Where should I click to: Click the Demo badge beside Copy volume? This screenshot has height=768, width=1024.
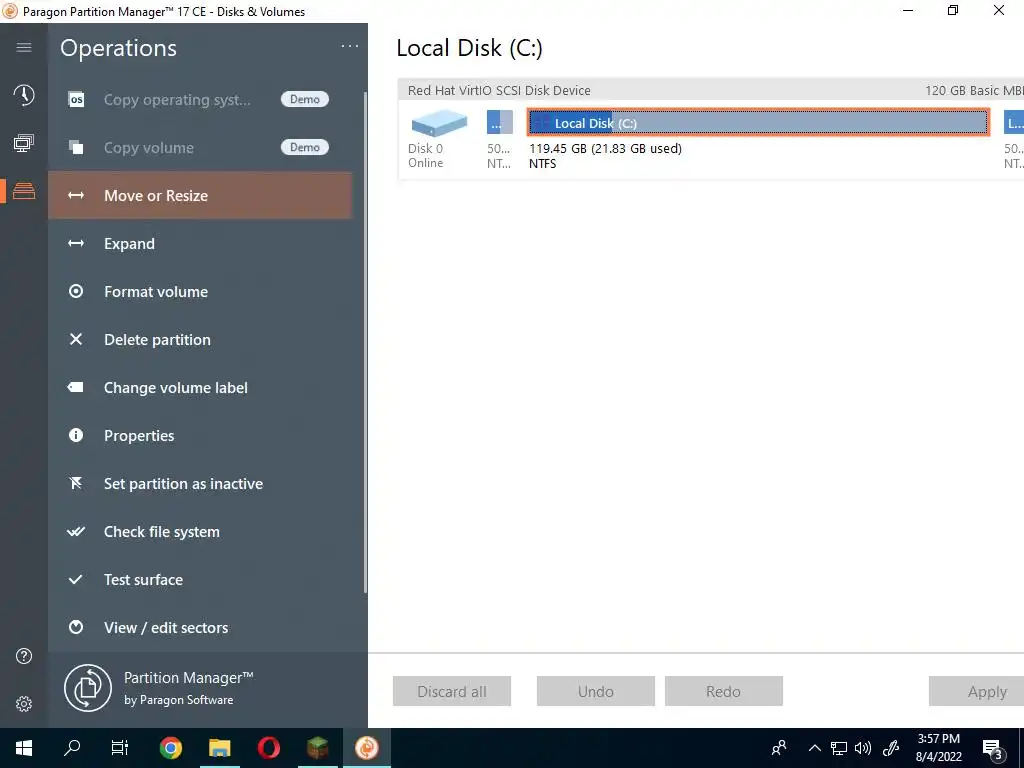click(x=305, y=147)
